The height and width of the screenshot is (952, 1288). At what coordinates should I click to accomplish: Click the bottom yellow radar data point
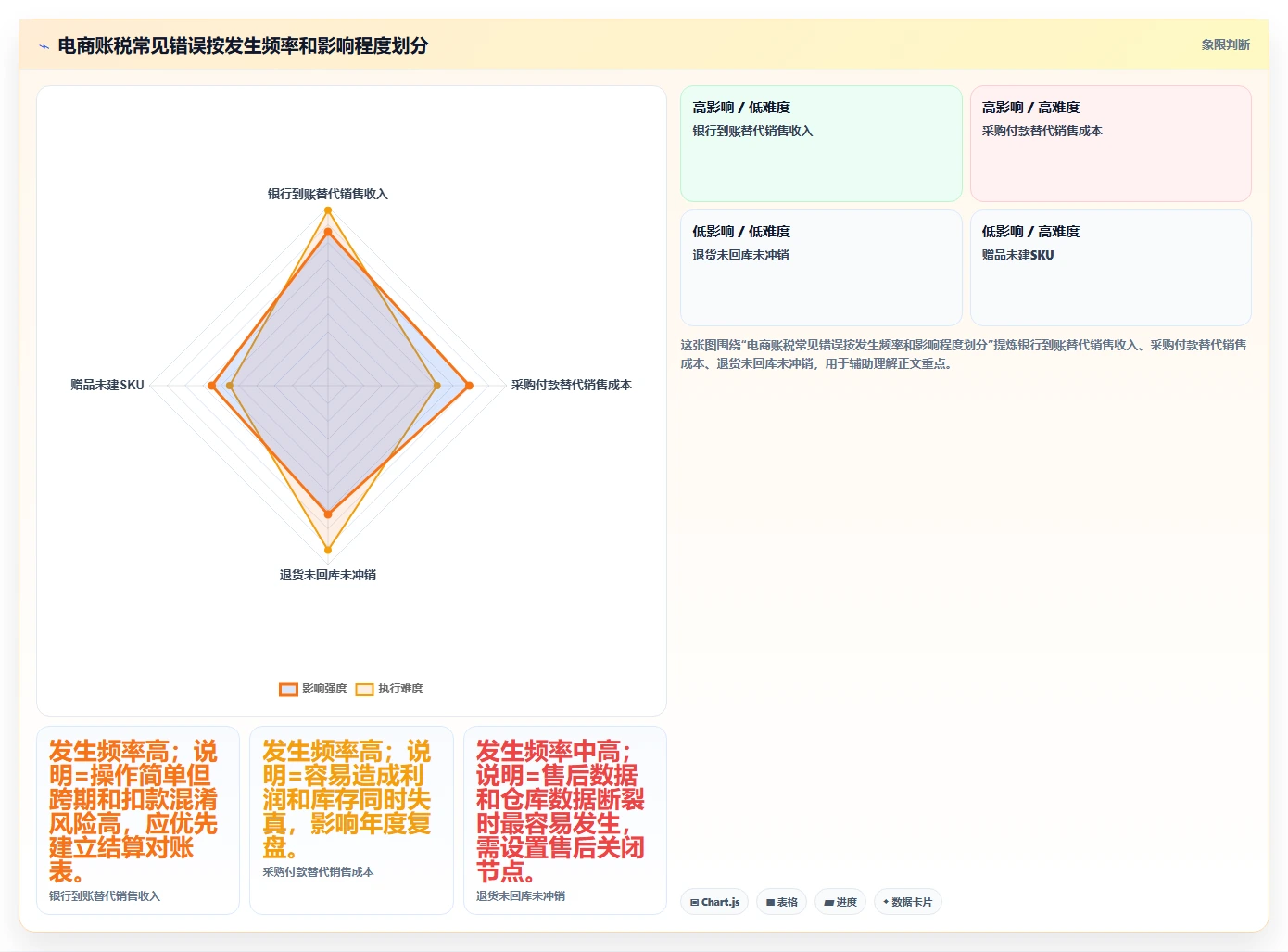click(328, 550)
